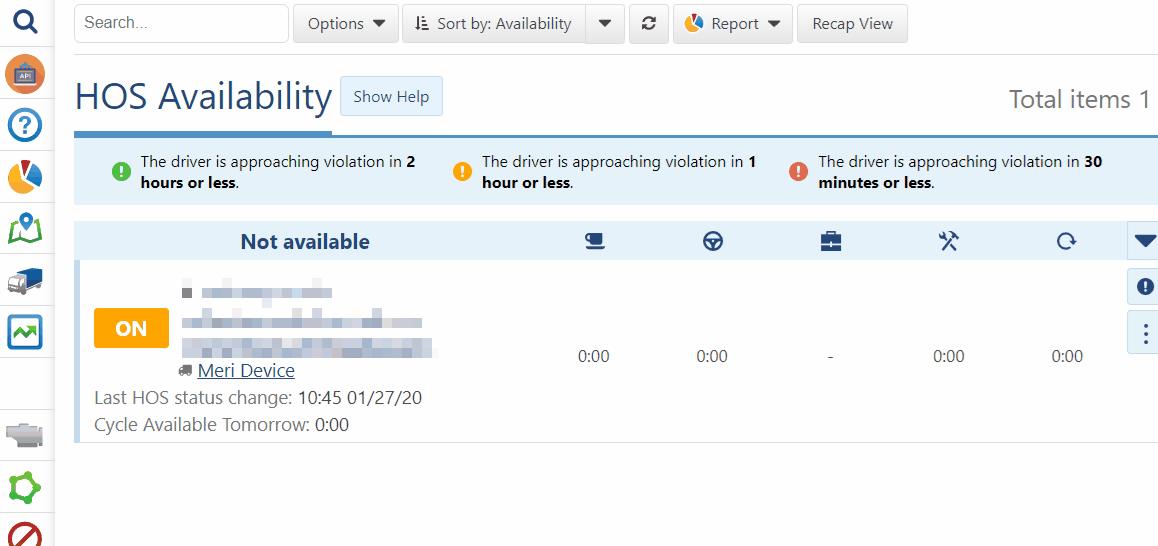The height and width of the screenshot is (546, 1158).
Task: Open the pie chart dashboard icon
Action: pyautogui.click(x=25, y=177)
